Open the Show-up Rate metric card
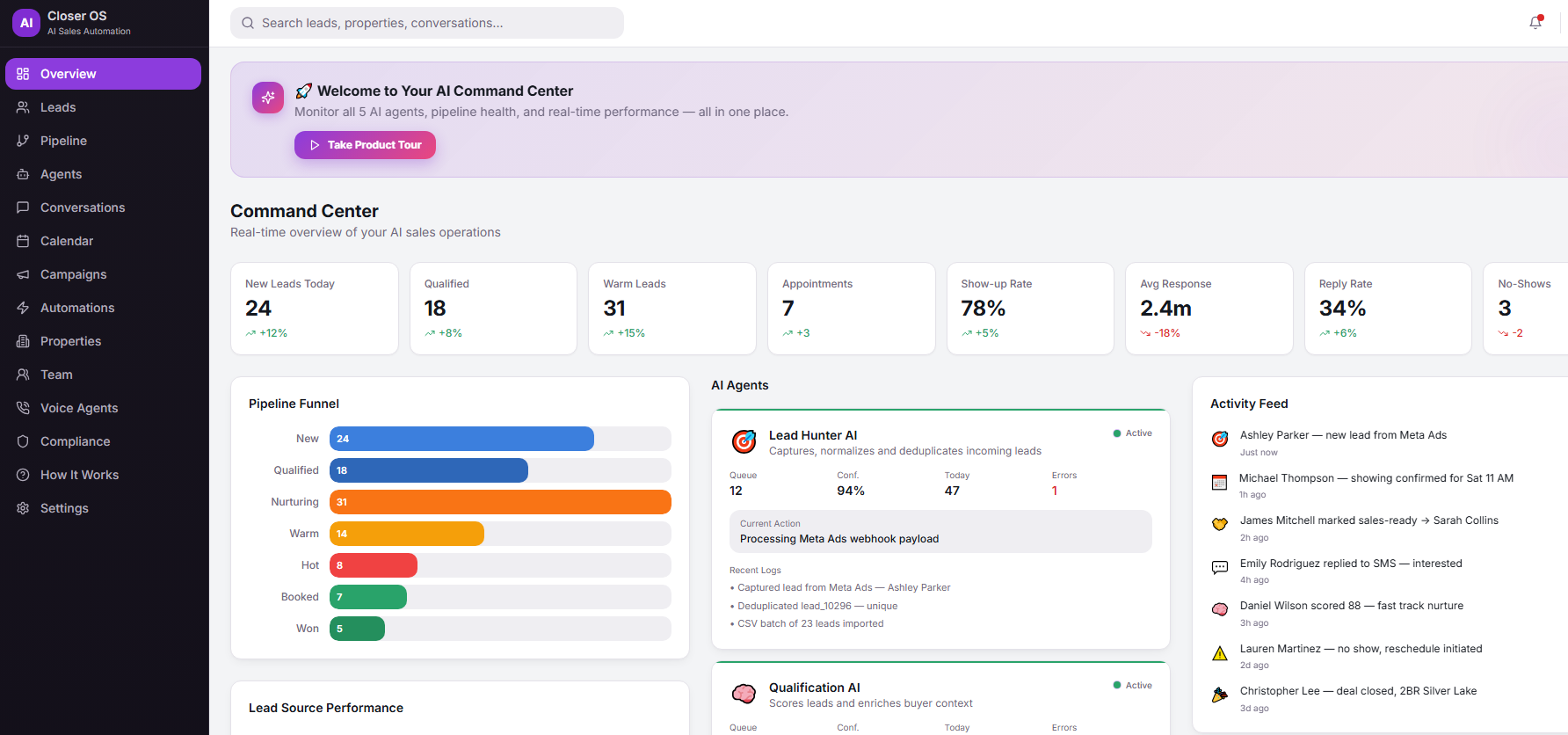 1030,309
